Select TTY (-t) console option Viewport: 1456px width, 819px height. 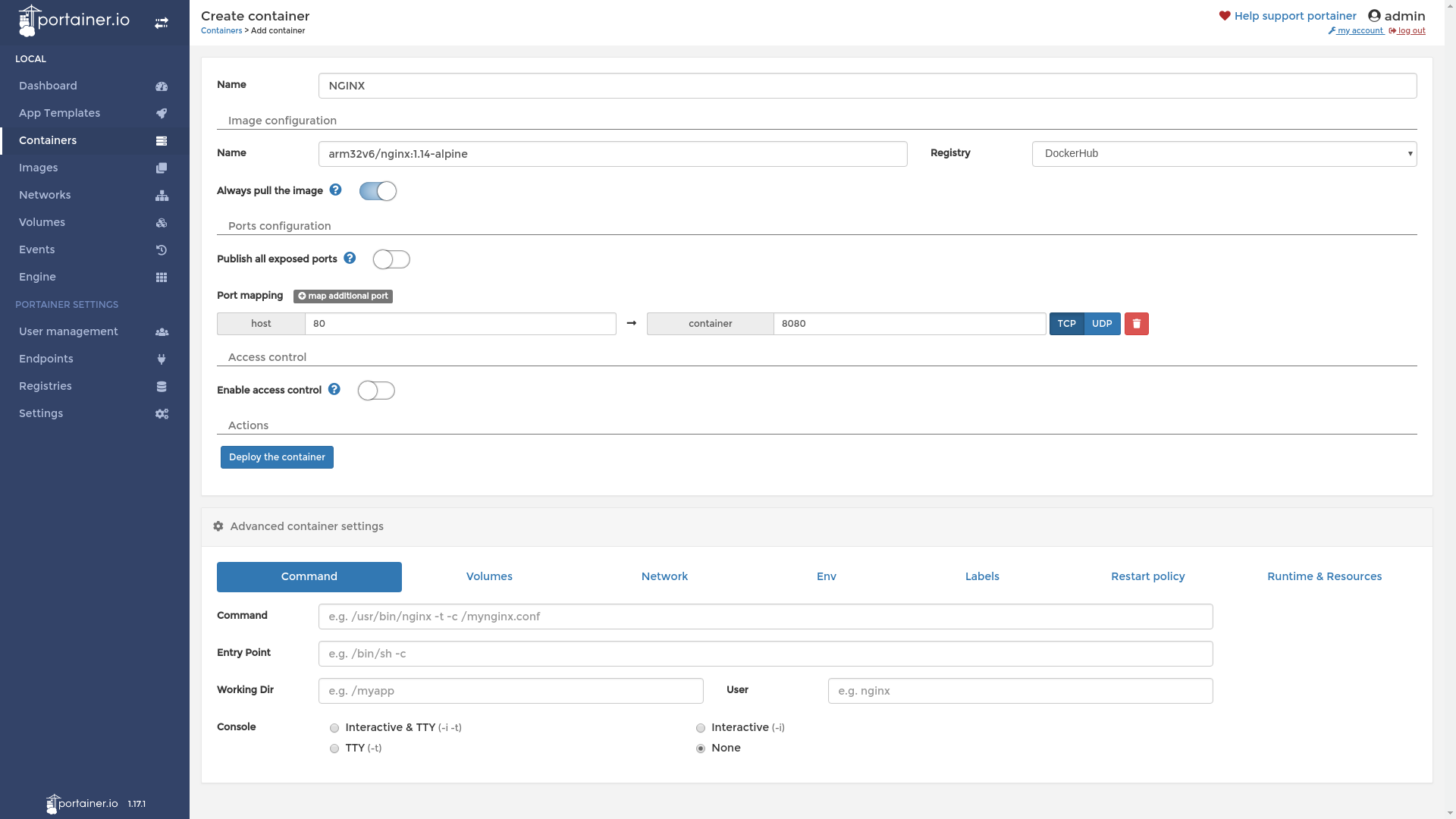tap(334, 748)
